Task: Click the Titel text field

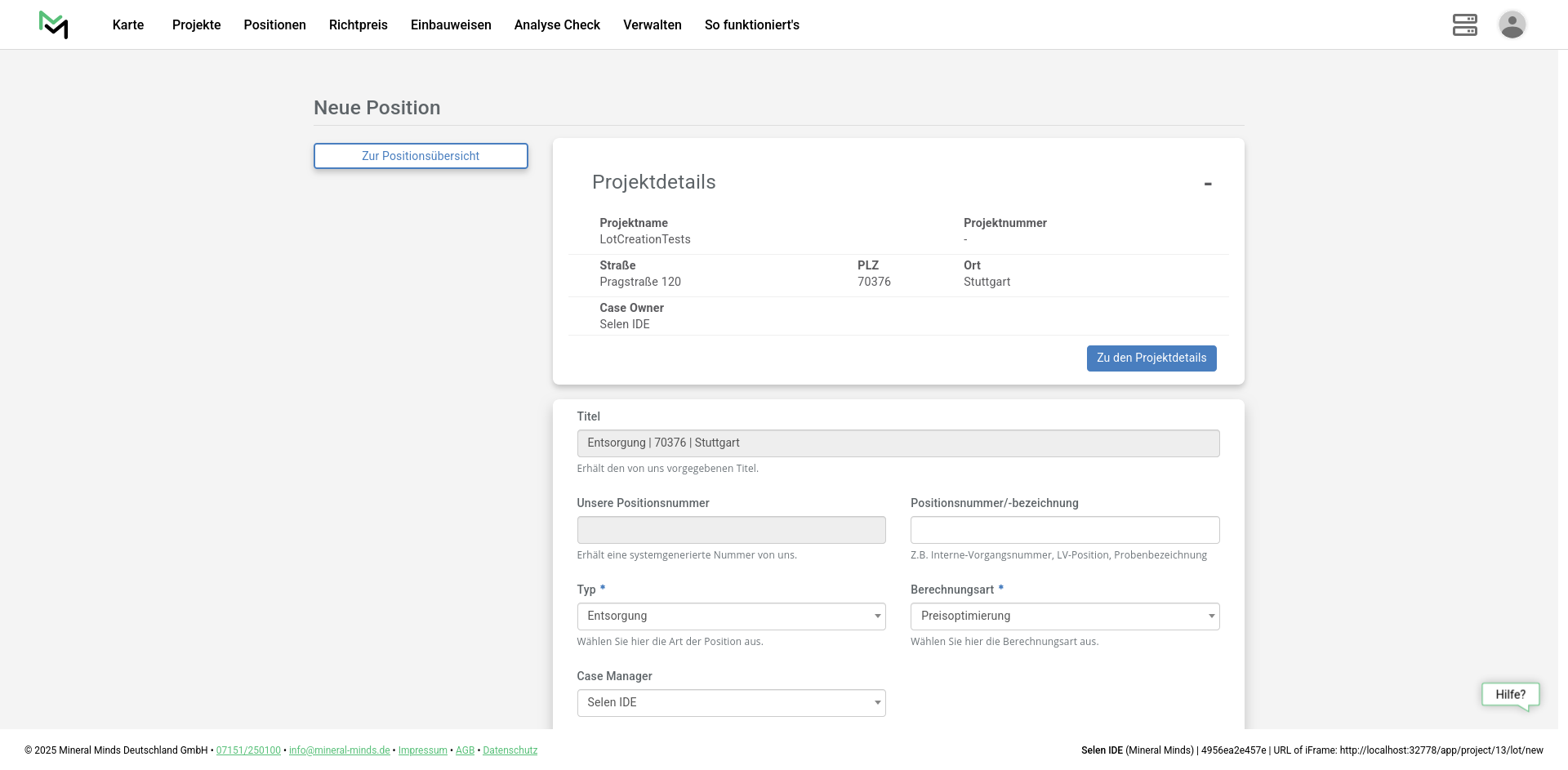Action: coord(898,443)
